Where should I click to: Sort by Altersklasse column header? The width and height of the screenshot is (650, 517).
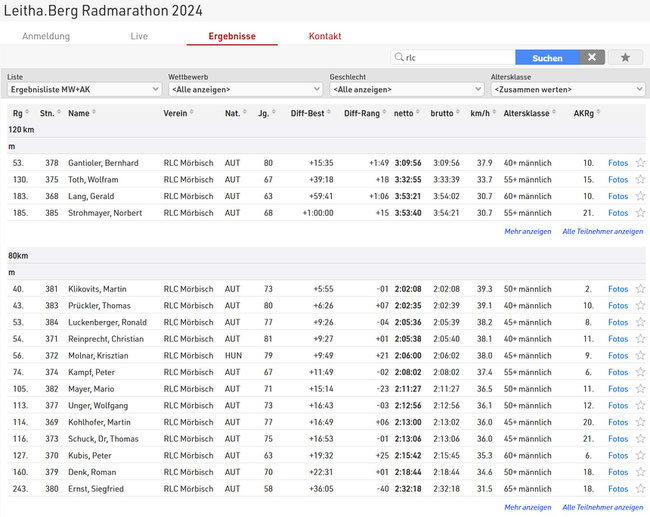(x=529, y=113)
